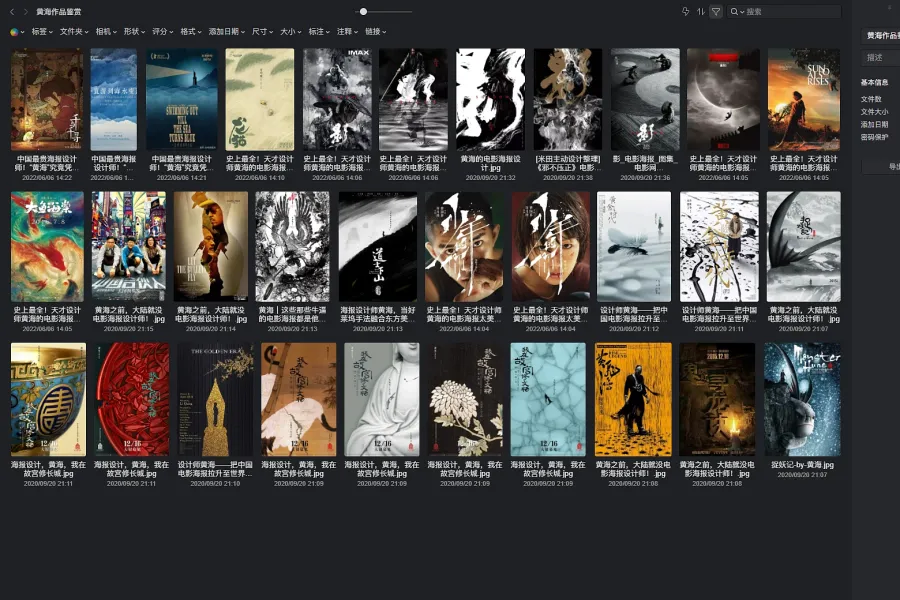Select the yellow swordsman poster thumbnail
The height and width of the screenshot is (600, 900).
click(x=633, y=400)
